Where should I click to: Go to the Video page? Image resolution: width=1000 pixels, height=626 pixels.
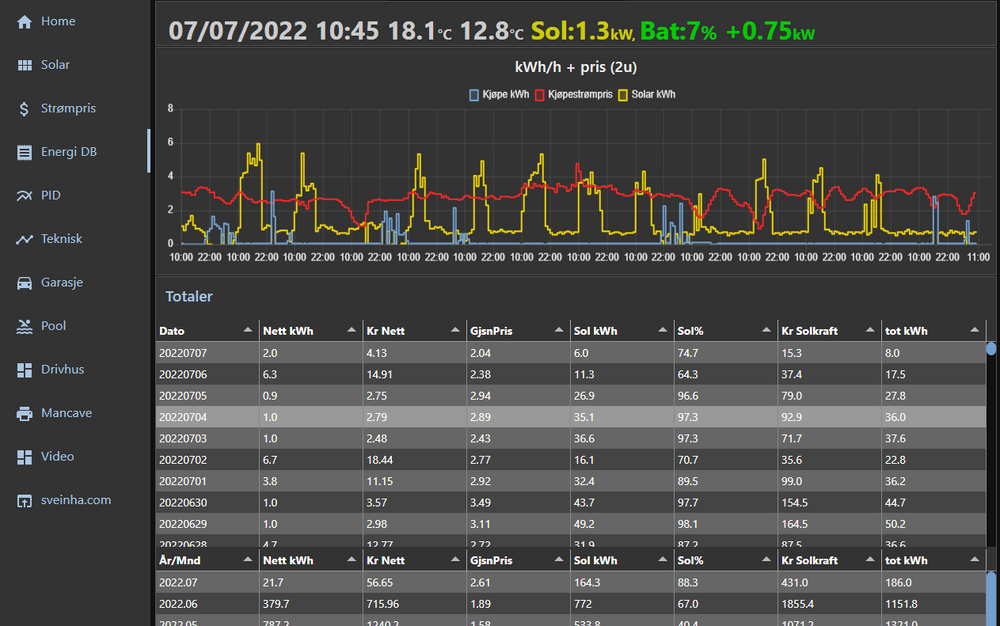click(57, 457)
